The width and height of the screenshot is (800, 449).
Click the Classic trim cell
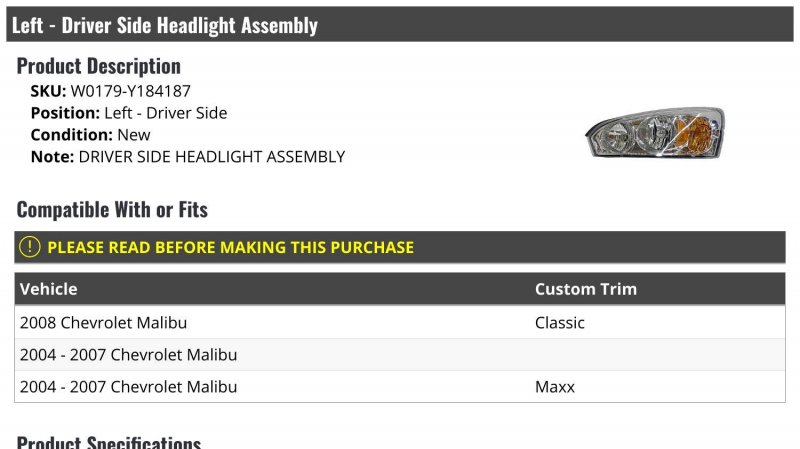point(560,323)
